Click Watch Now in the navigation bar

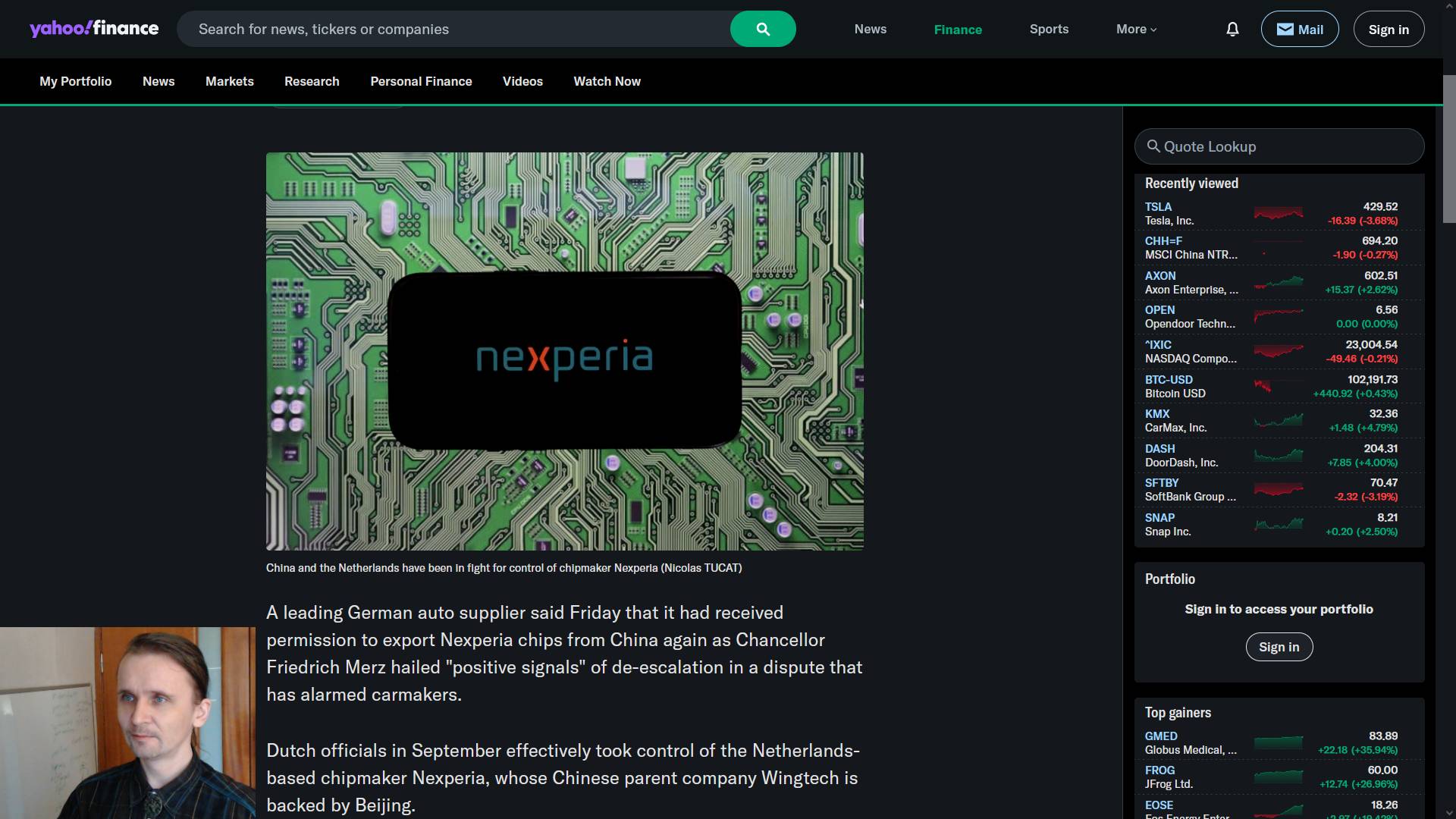607,81
